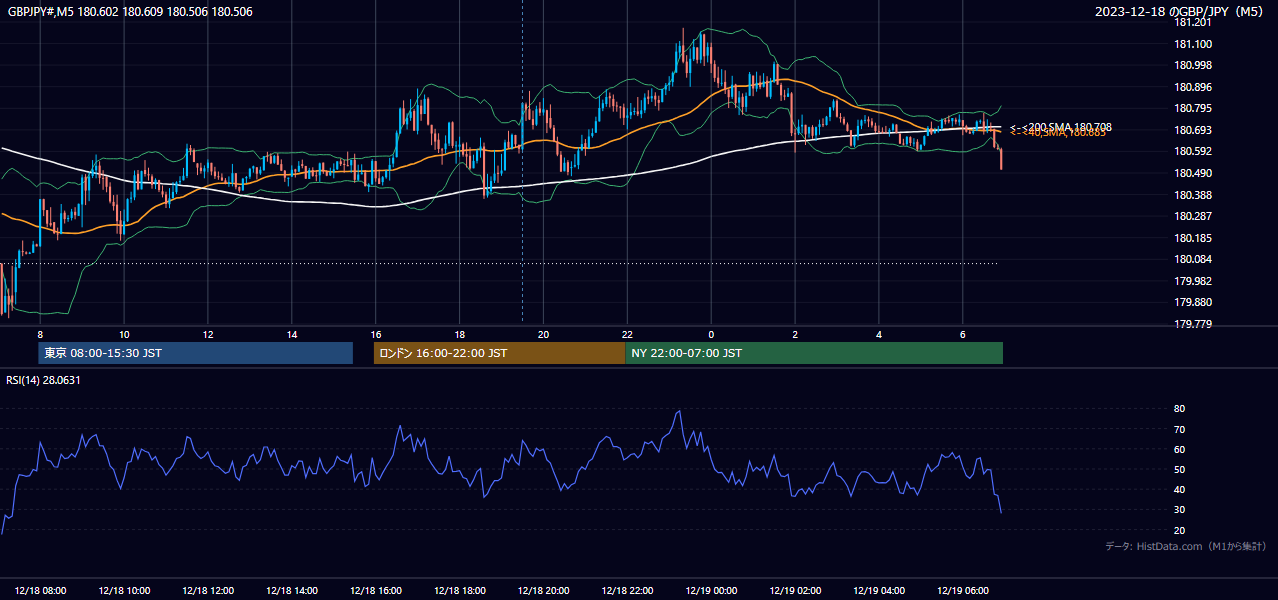
Task: Click hour tick 22 on chart axis
Action: [x=628, y=334]
